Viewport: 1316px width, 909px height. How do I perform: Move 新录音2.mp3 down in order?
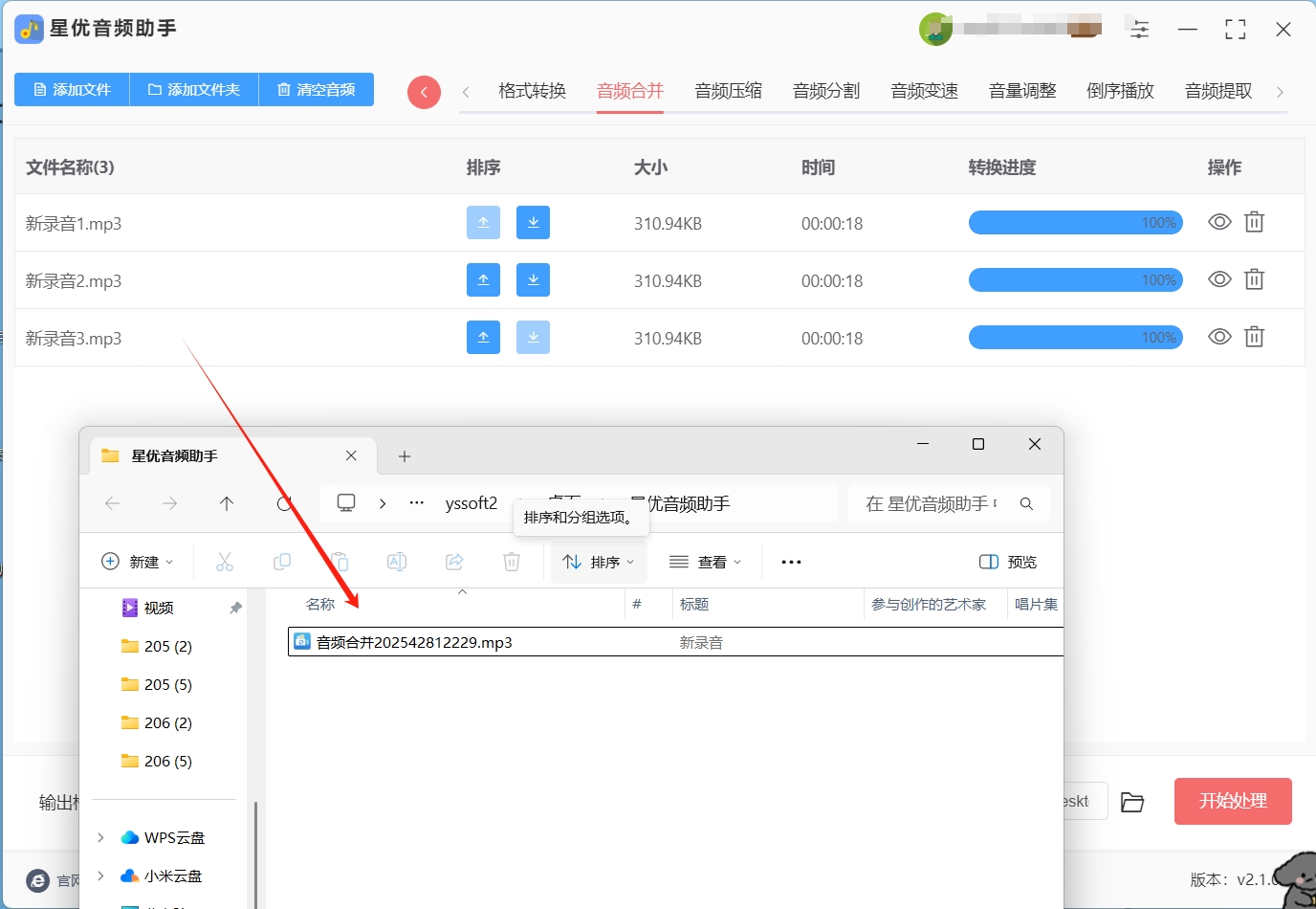click(533, 279)
